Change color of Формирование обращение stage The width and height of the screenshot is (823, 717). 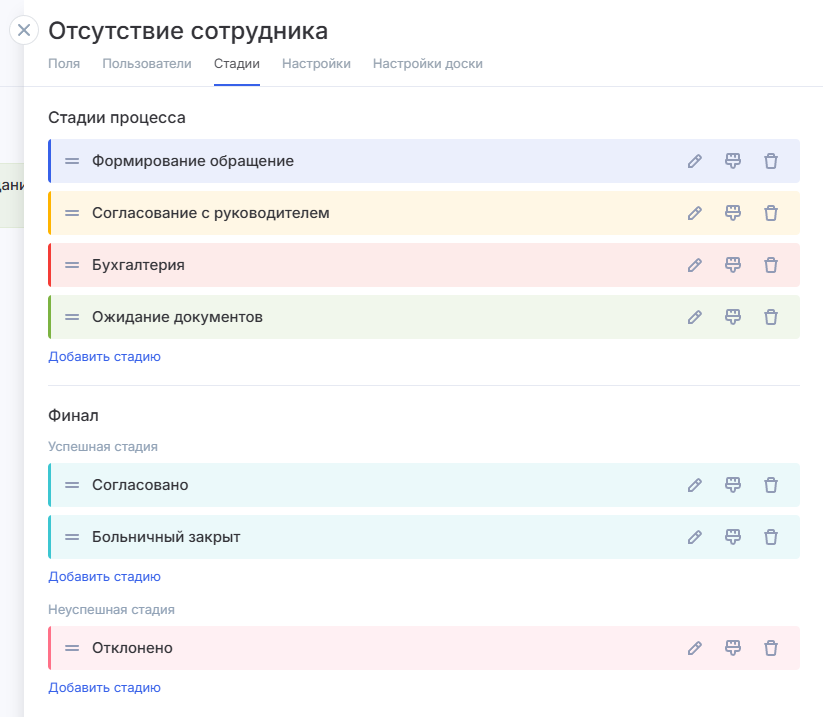733,161
